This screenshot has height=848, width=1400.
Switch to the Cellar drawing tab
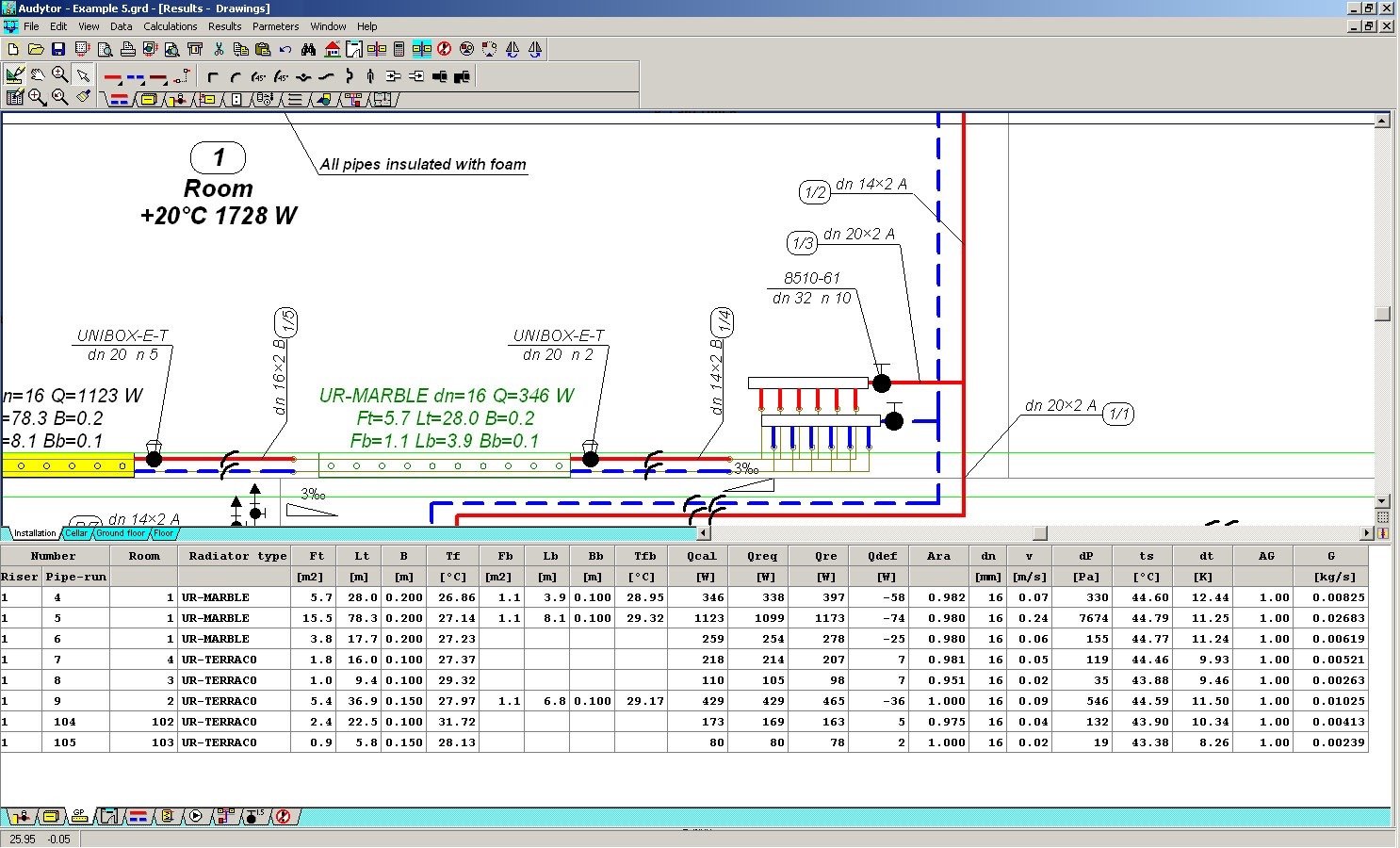76,533
